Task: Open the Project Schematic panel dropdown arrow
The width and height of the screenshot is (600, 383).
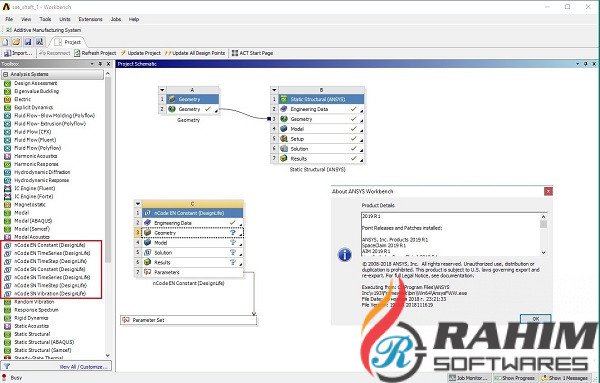Action: (578, 64)
